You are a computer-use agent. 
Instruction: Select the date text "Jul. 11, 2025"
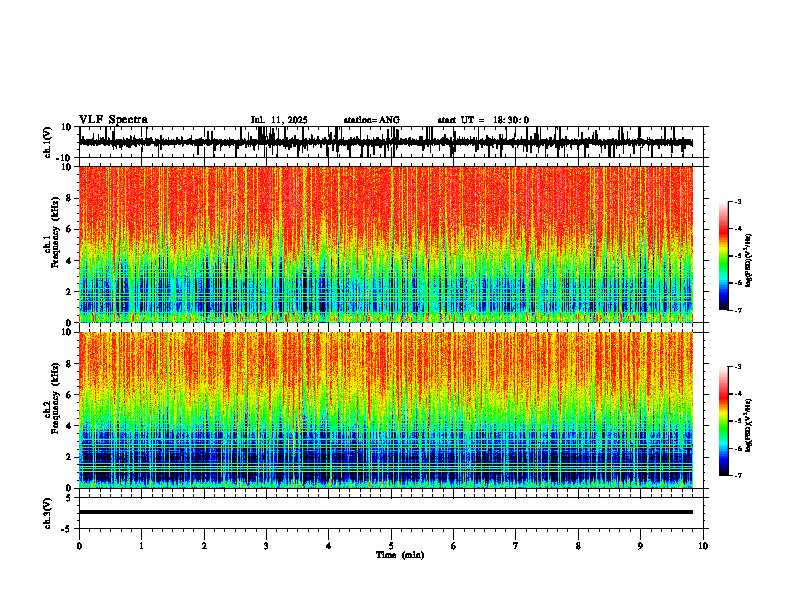click(x=279, y=120)
